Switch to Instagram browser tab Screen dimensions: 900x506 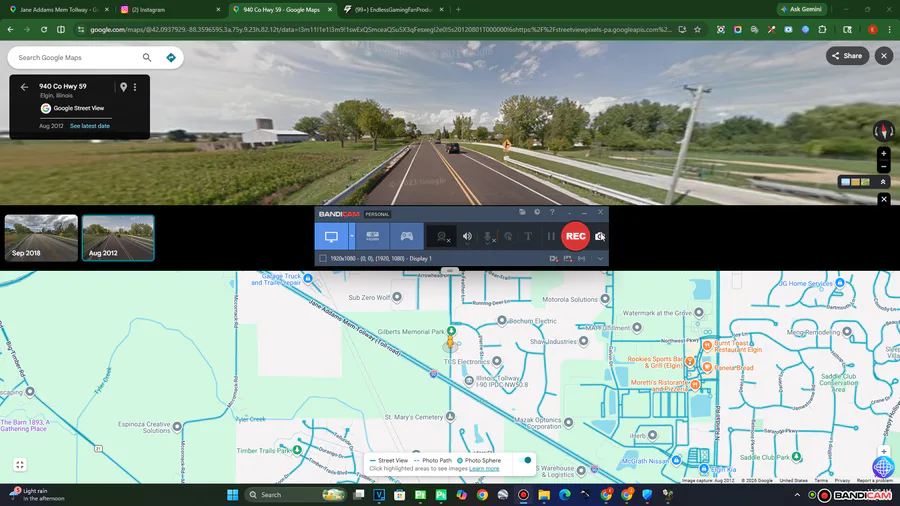coord(170,10)
